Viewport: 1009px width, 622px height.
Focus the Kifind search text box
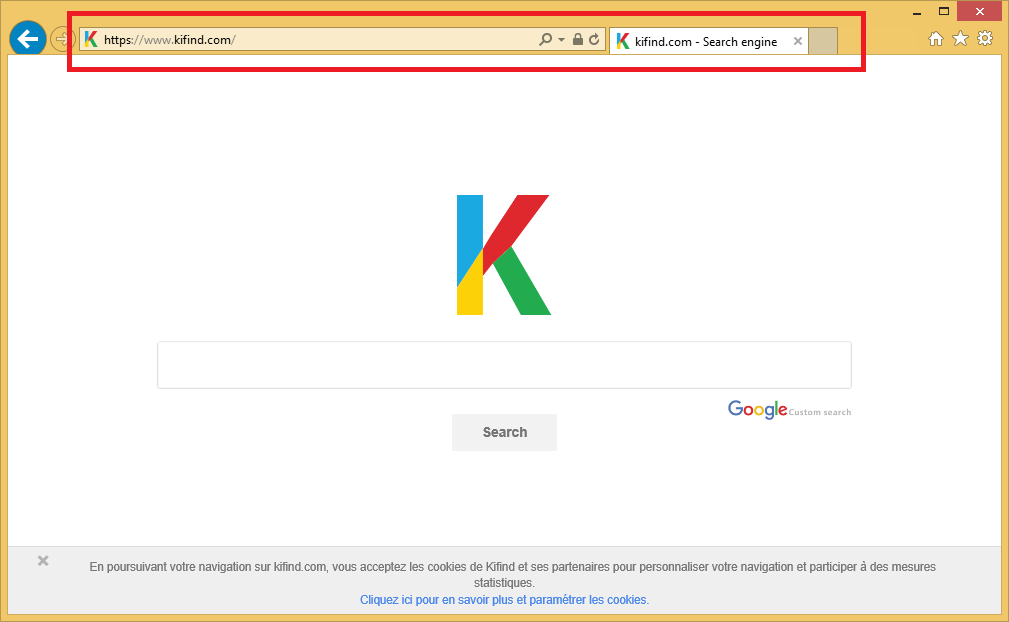(x=504, y=365)
